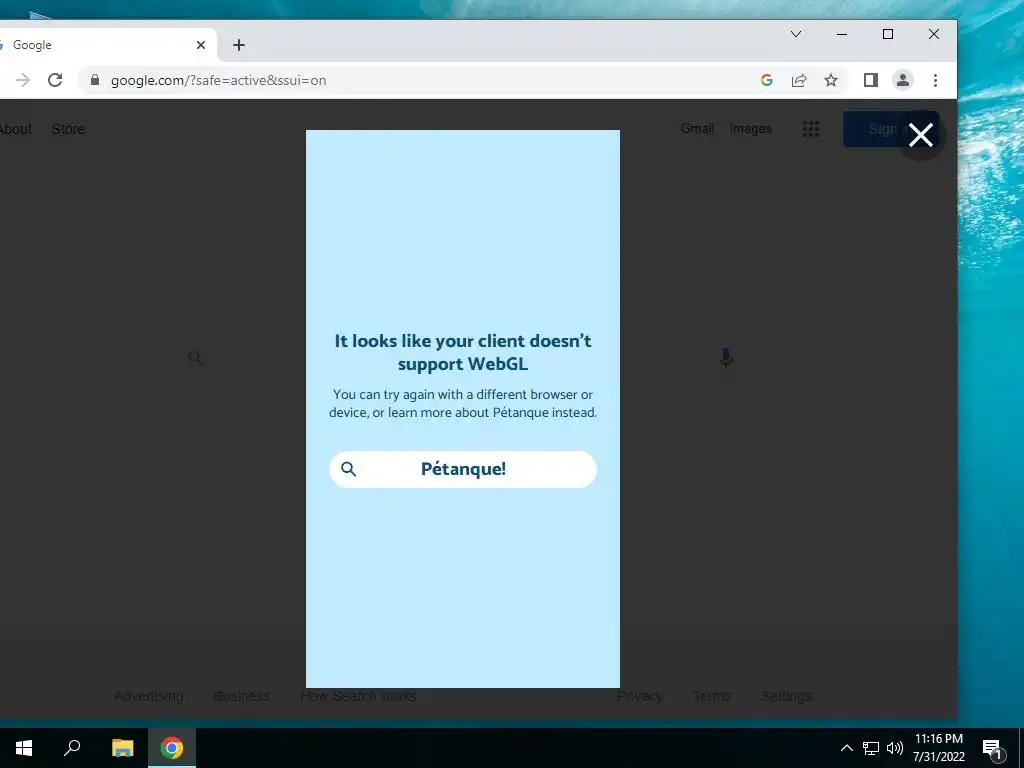The image size is (1024, 768).
Task: Click the URL text in address bar
Action: 218,80
